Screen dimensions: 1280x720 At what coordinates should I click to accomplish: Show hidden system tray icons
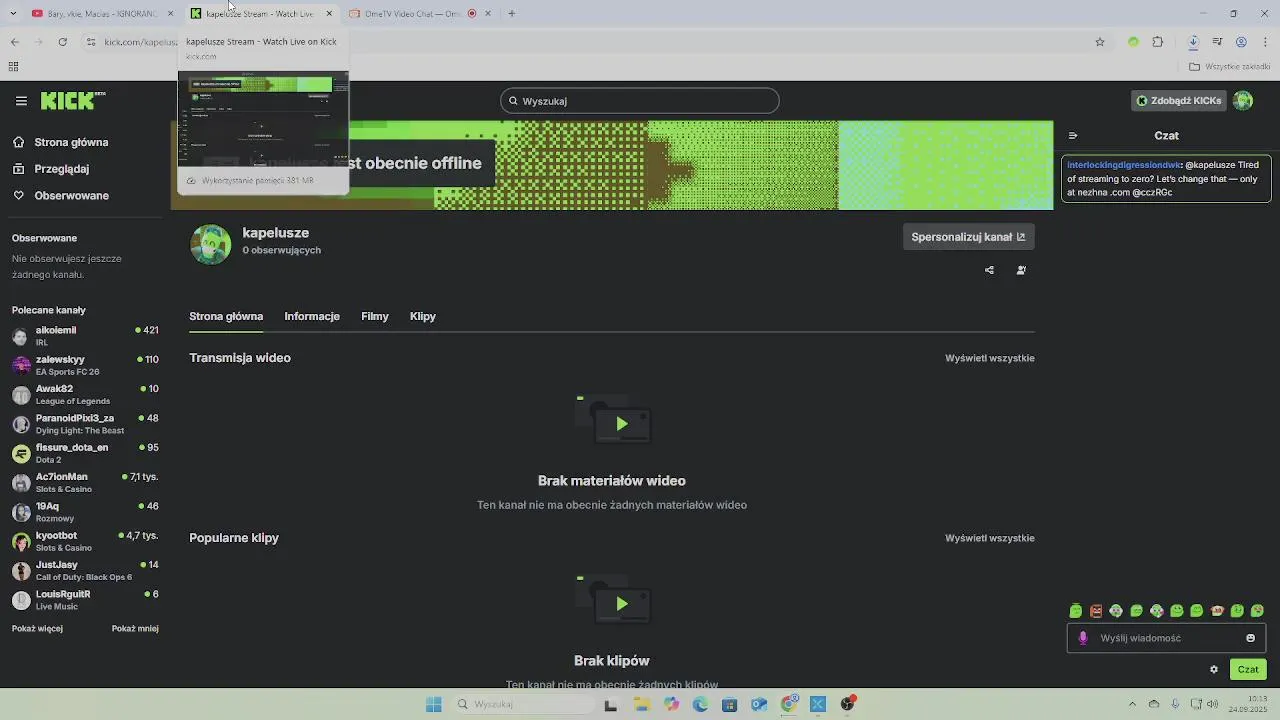(x=1132, y=704)
